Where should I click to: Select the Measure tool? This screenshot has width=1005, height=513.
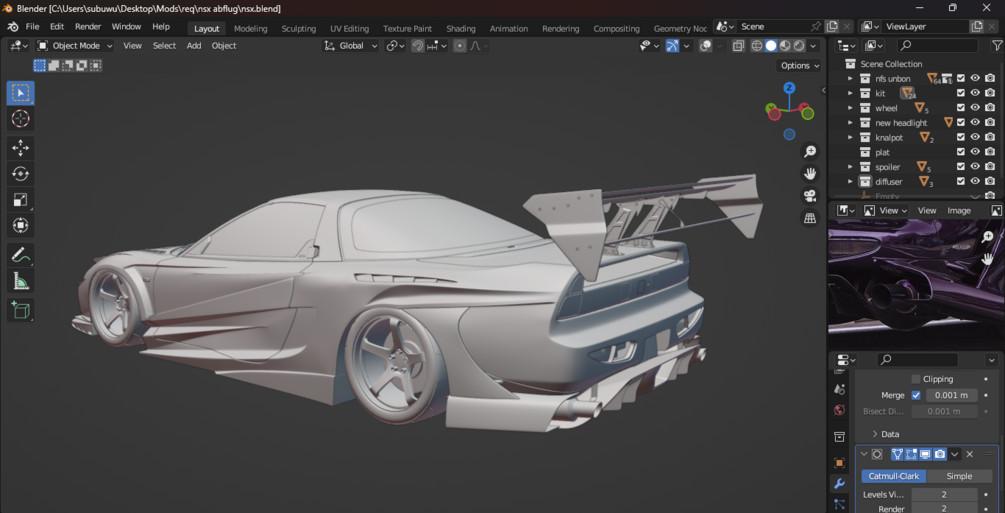(21, 281)
